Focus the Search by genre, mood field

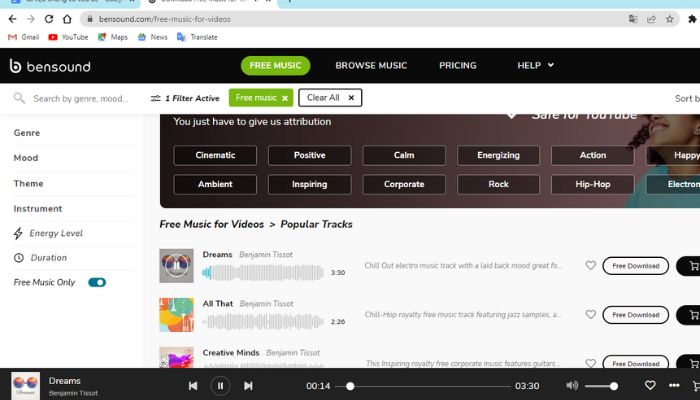(80, 99)
